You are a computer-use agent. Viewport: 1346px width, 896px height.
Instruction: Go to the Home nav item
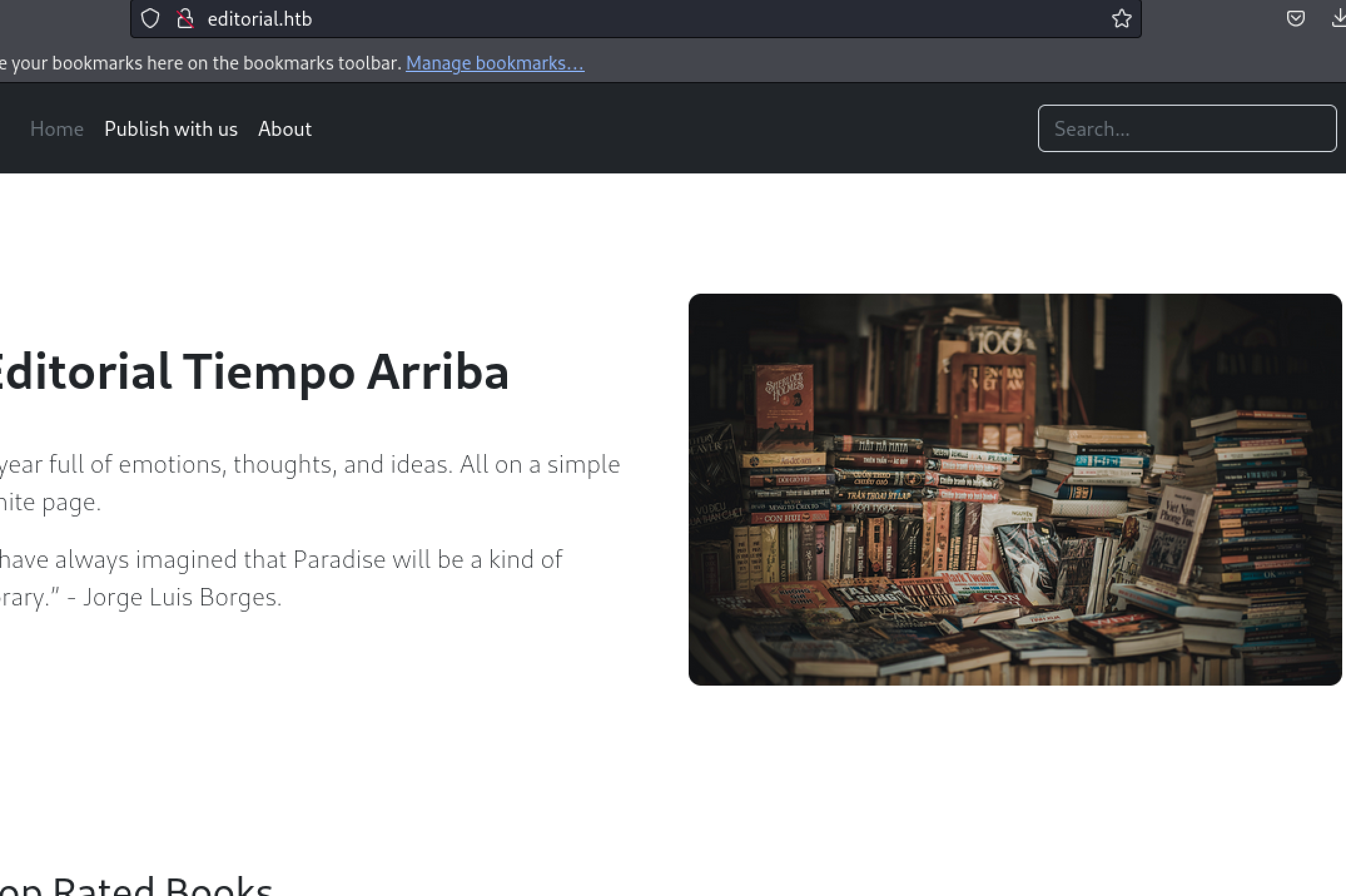(57, 129)
